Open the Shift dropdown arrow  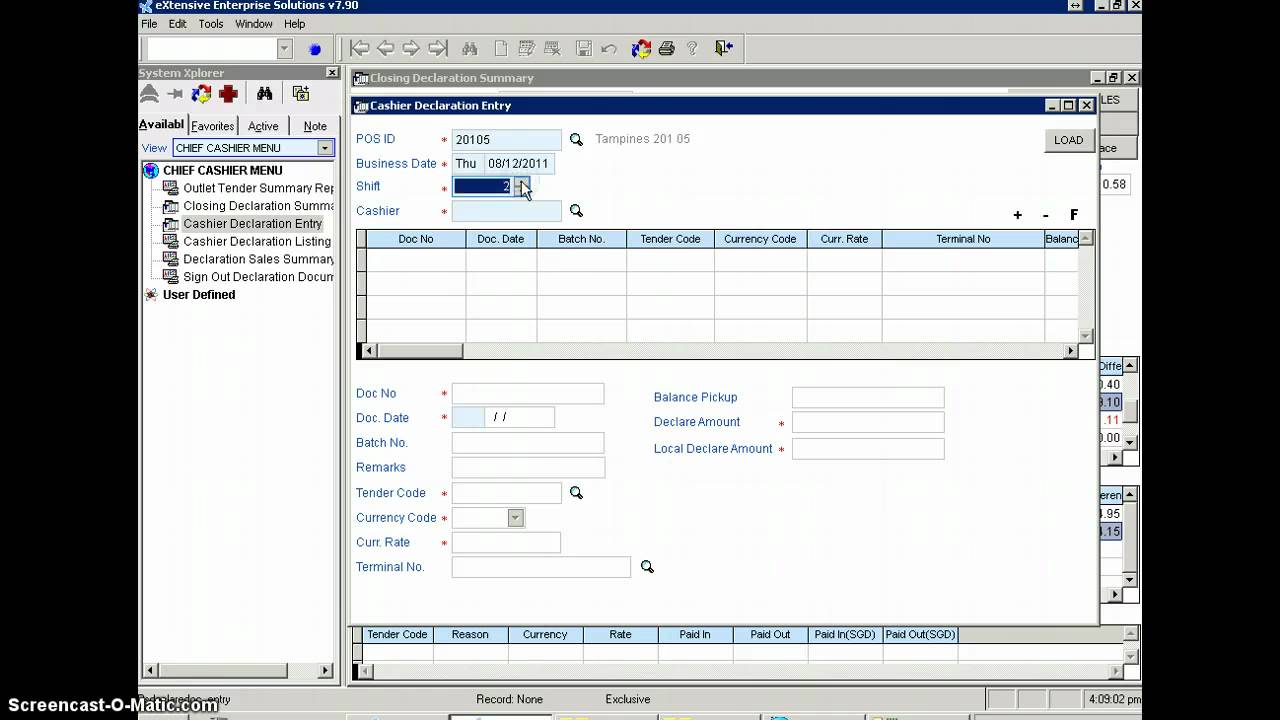522,187
